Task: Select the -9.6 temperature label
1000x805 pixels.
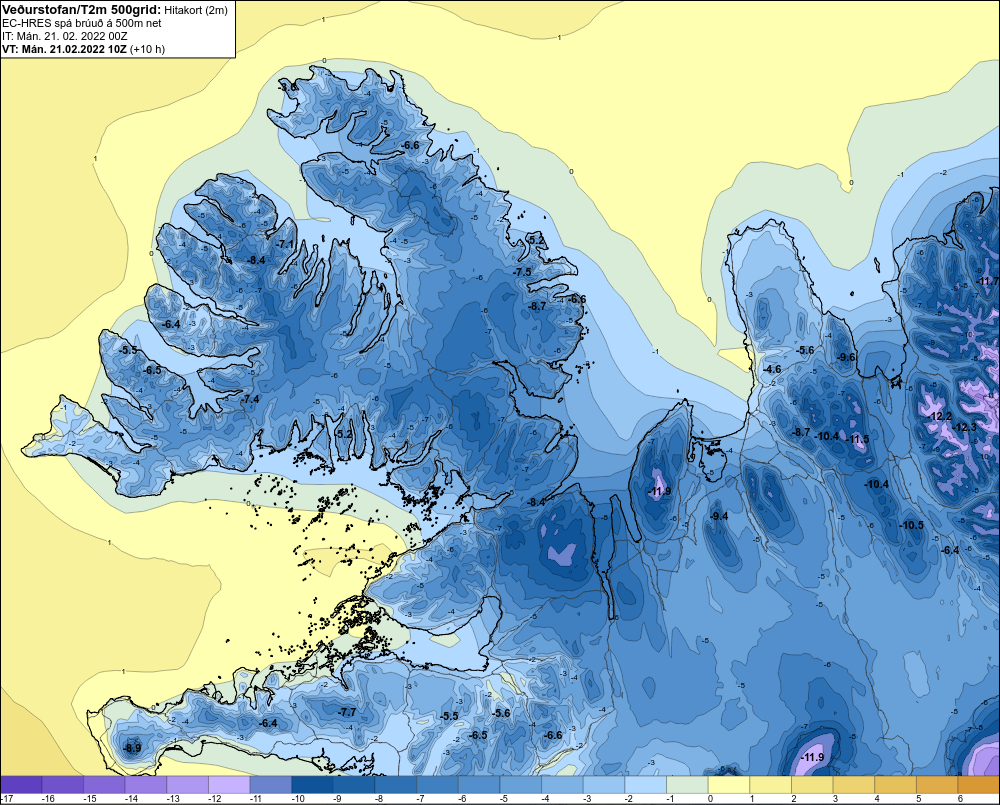Action: coord(847,357)
